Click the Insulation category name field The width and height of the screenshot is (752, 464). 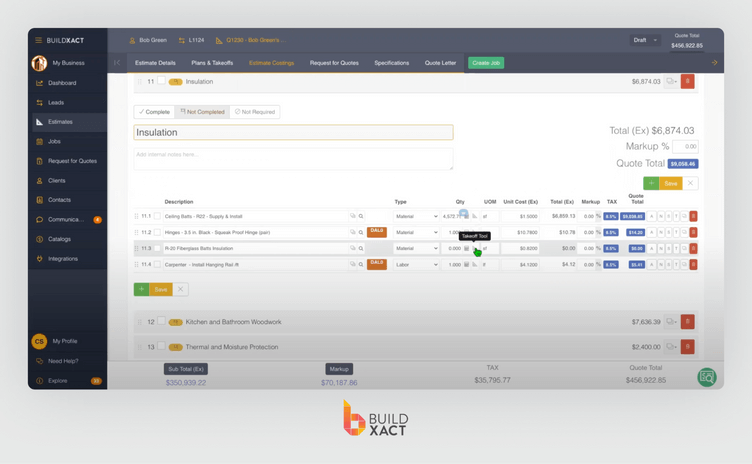[294, 132]
